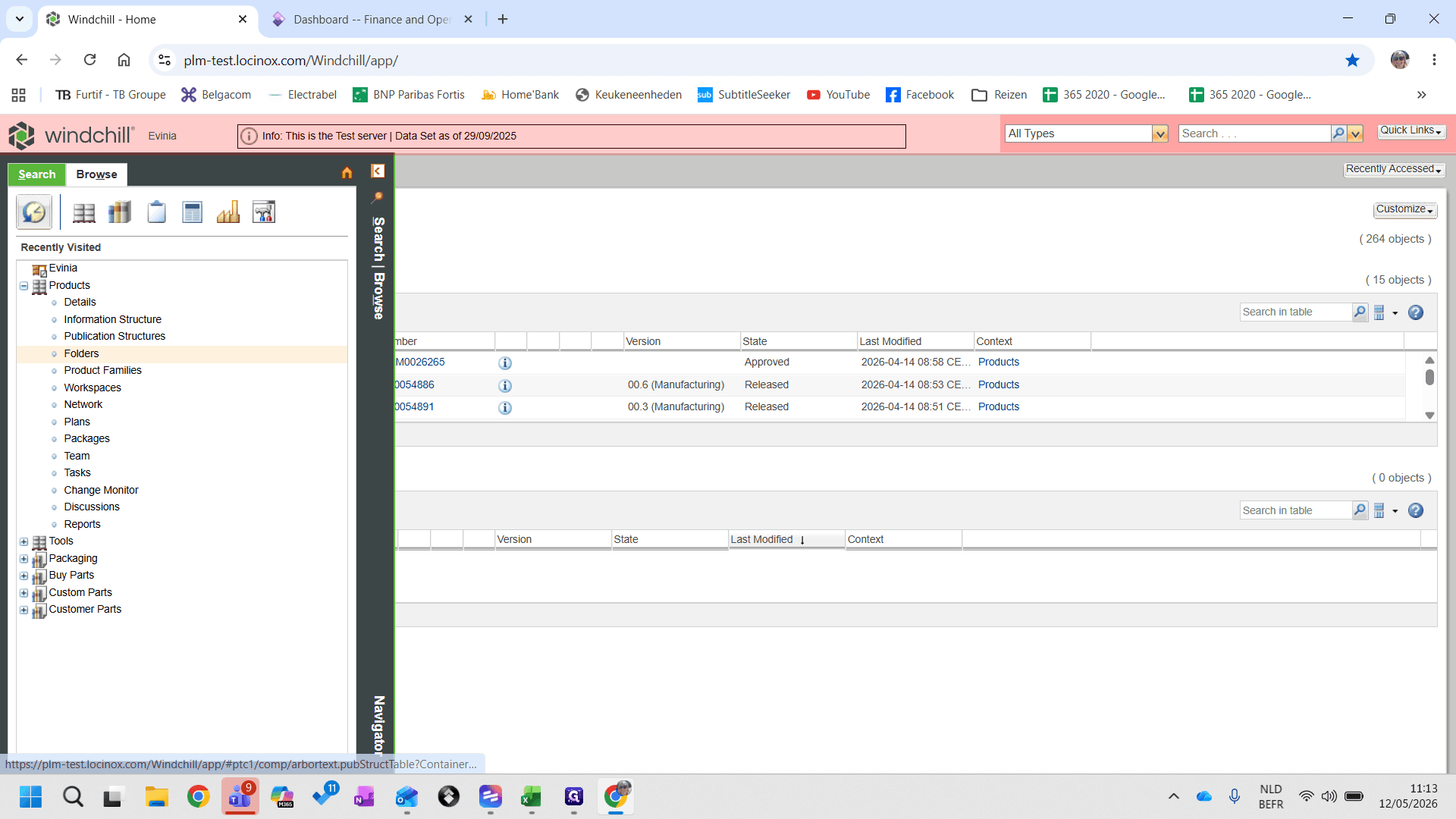Open the Site utilities hammer icon
The width and height of the screenshot is (1456, 819).
263,212
